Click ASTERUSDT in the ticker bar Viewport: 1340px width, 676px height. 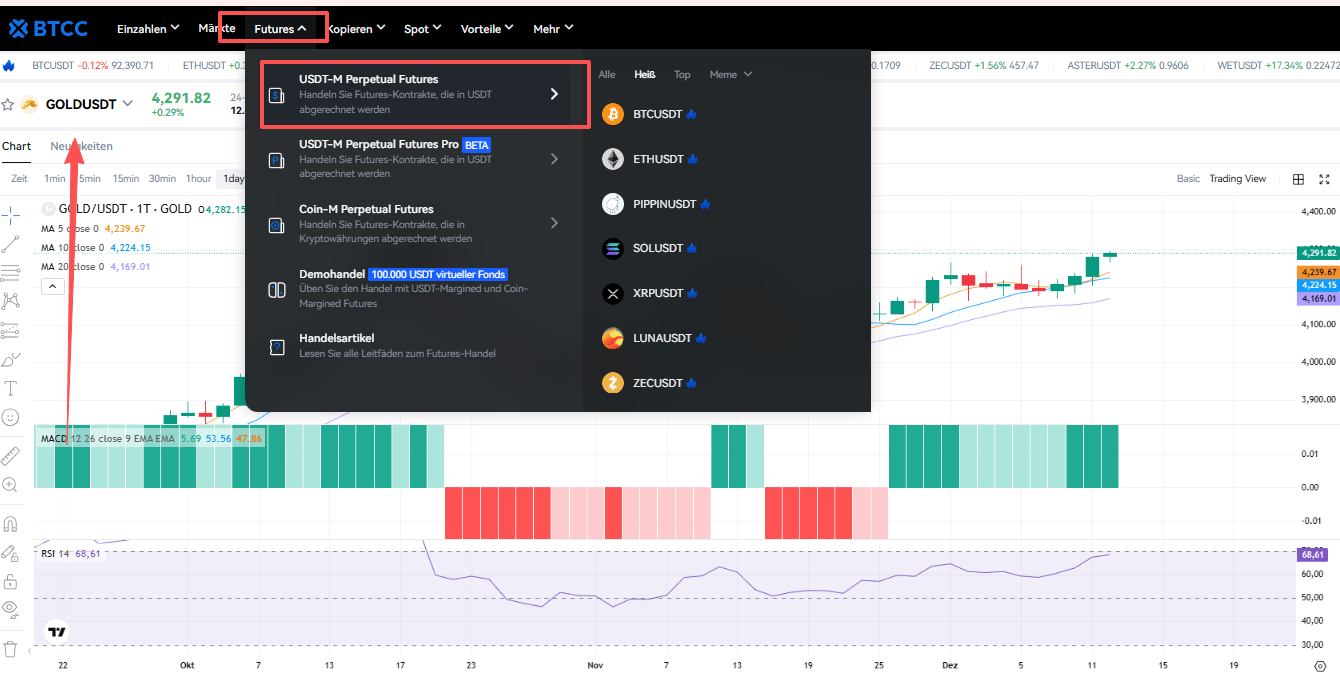(1128, 66)
